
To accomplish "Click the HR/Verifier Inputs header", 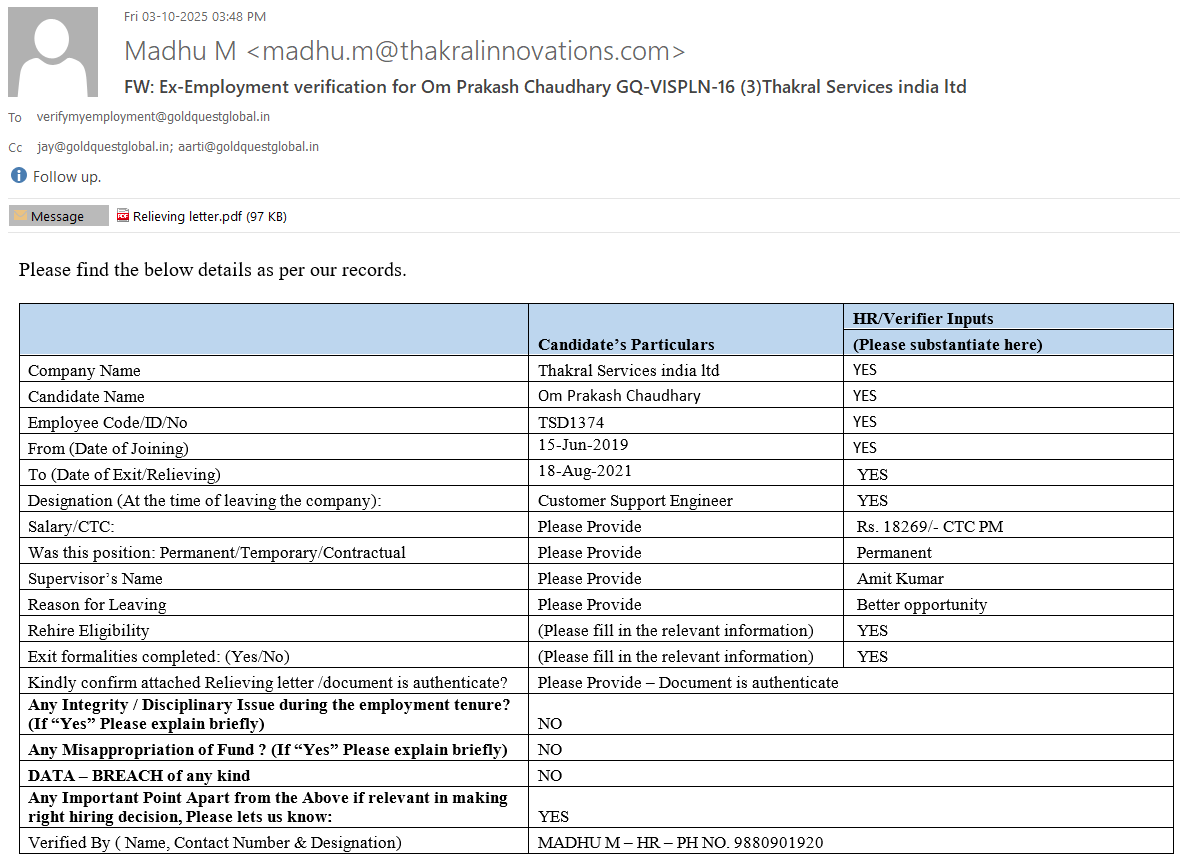I will (923, 318).
